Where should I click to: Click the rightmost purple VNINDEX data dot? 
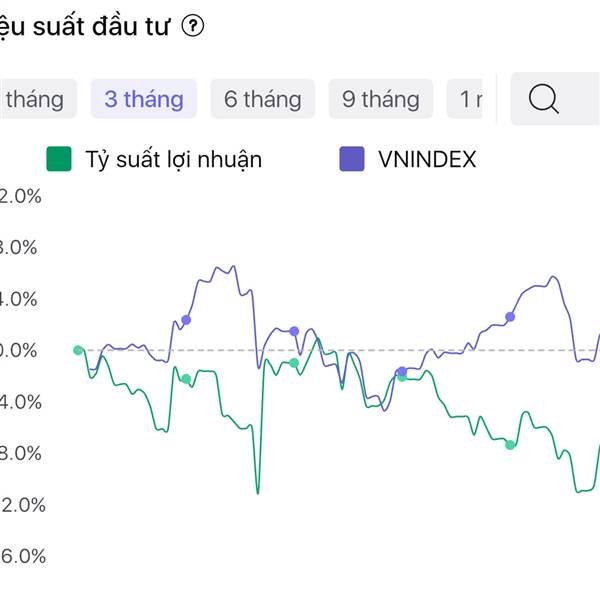[x=510, y=317]
